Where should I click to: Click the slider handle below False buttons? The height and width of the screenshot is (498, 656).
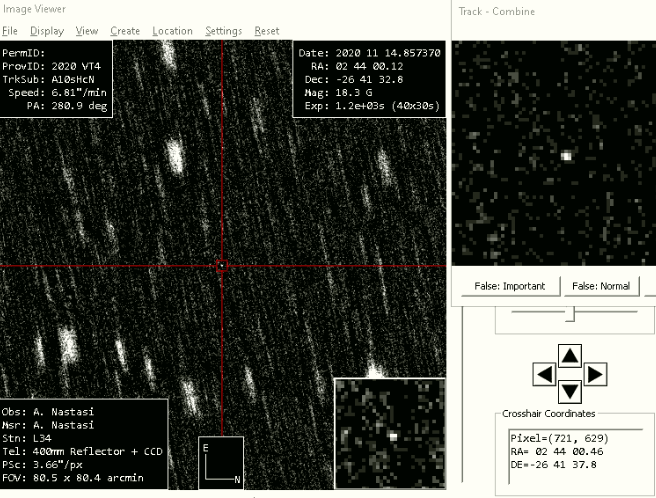570,314
